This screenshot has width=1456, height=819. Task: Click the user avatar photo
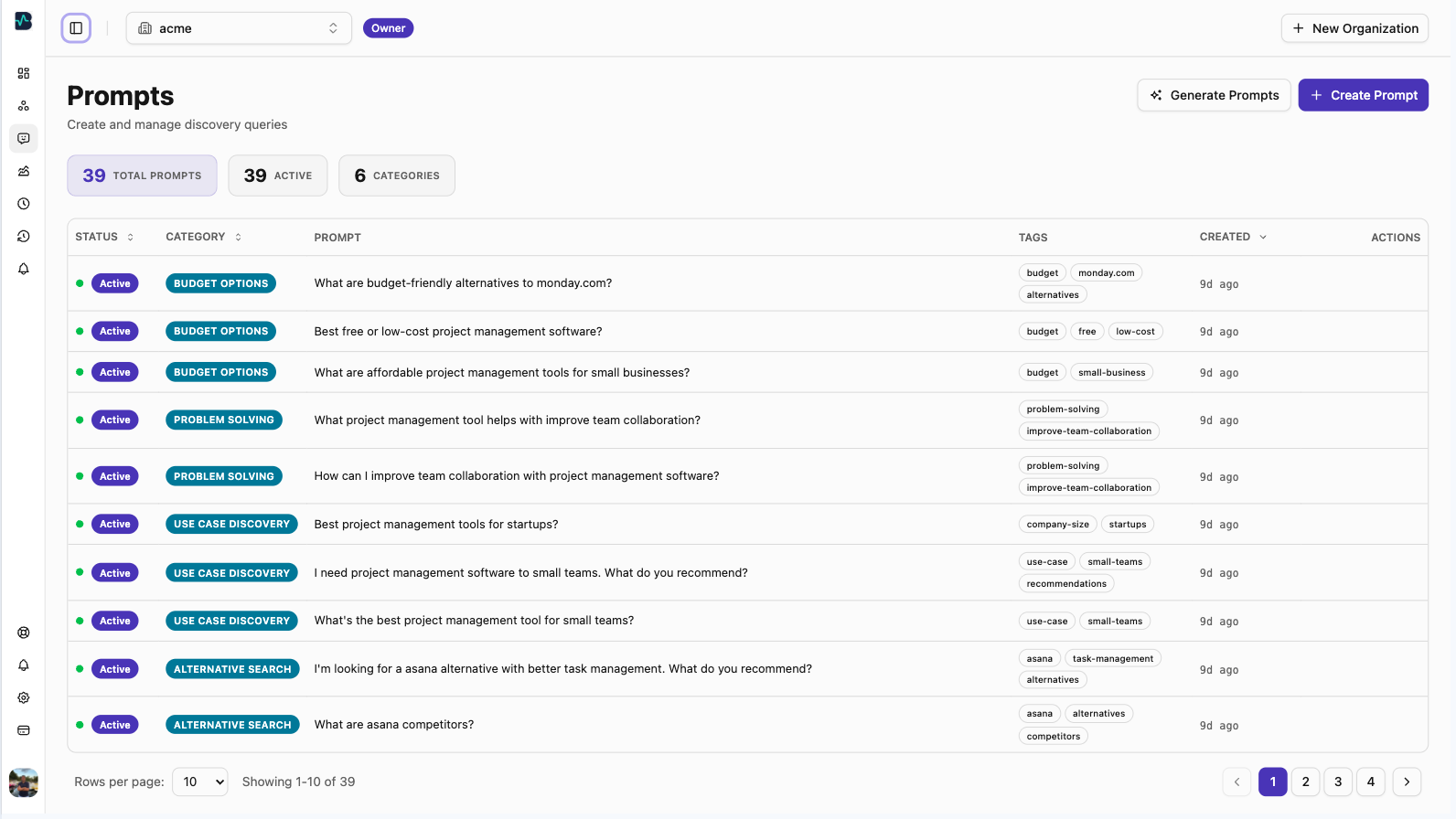(x=24, y=782)
